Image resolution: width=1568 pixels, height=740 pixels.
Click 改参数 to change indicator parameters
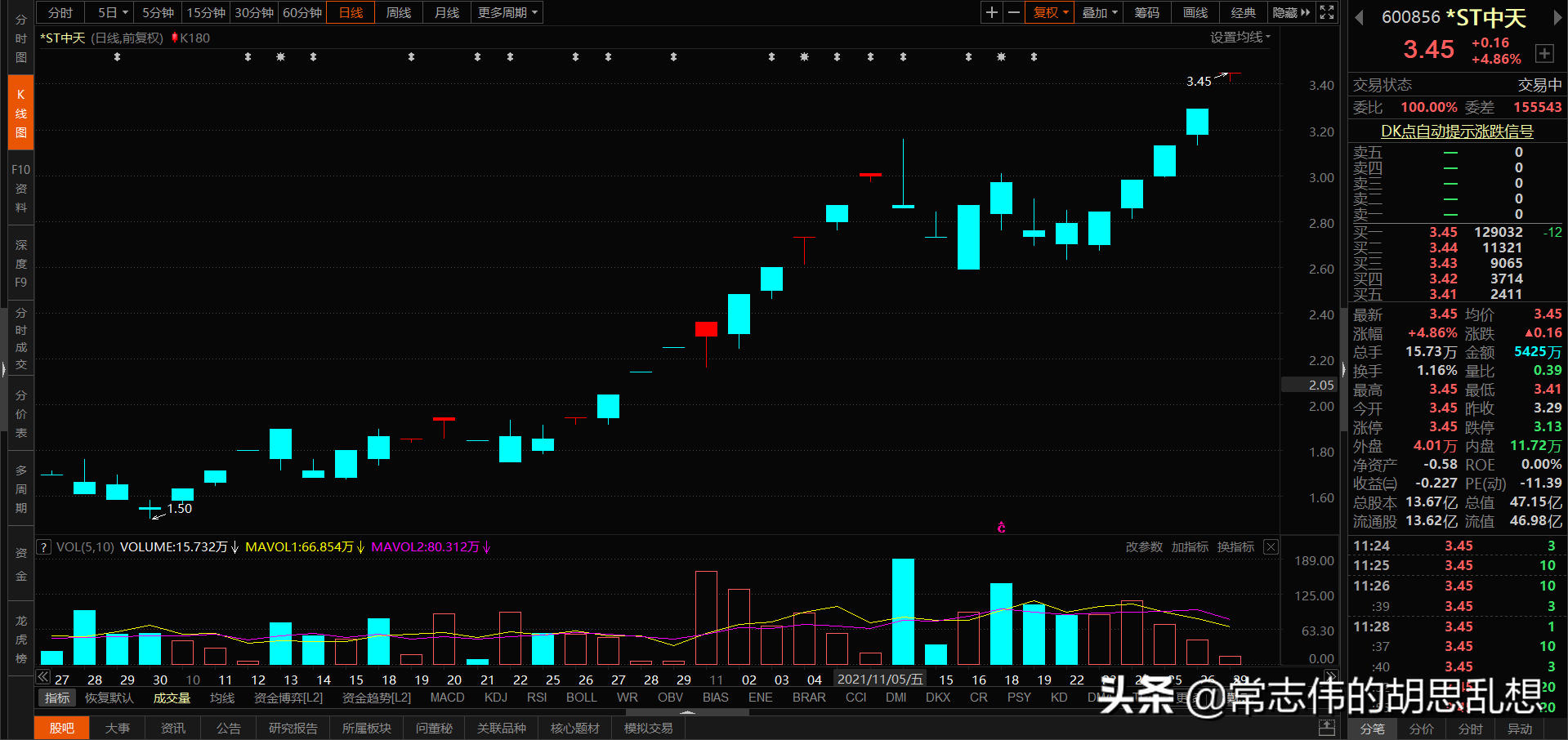[x=1143, y=547]
